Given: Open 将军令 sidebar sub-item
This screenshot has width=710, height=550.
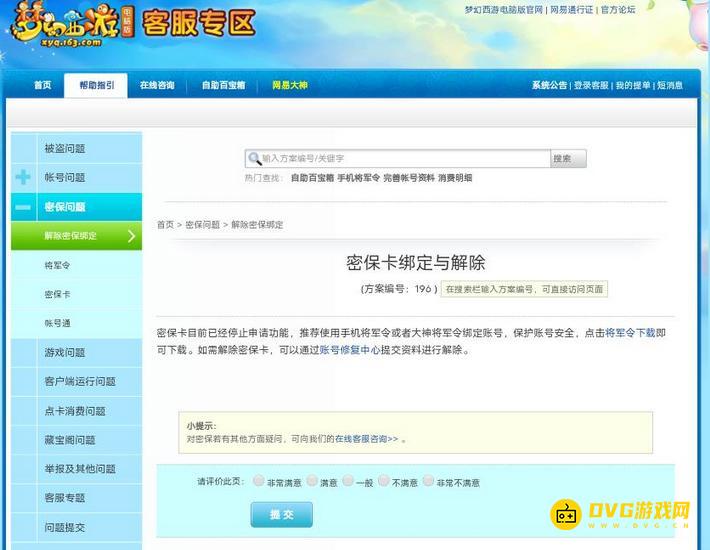Looking at the screenshot, I should pyautogui.click(x=77, y=265).
